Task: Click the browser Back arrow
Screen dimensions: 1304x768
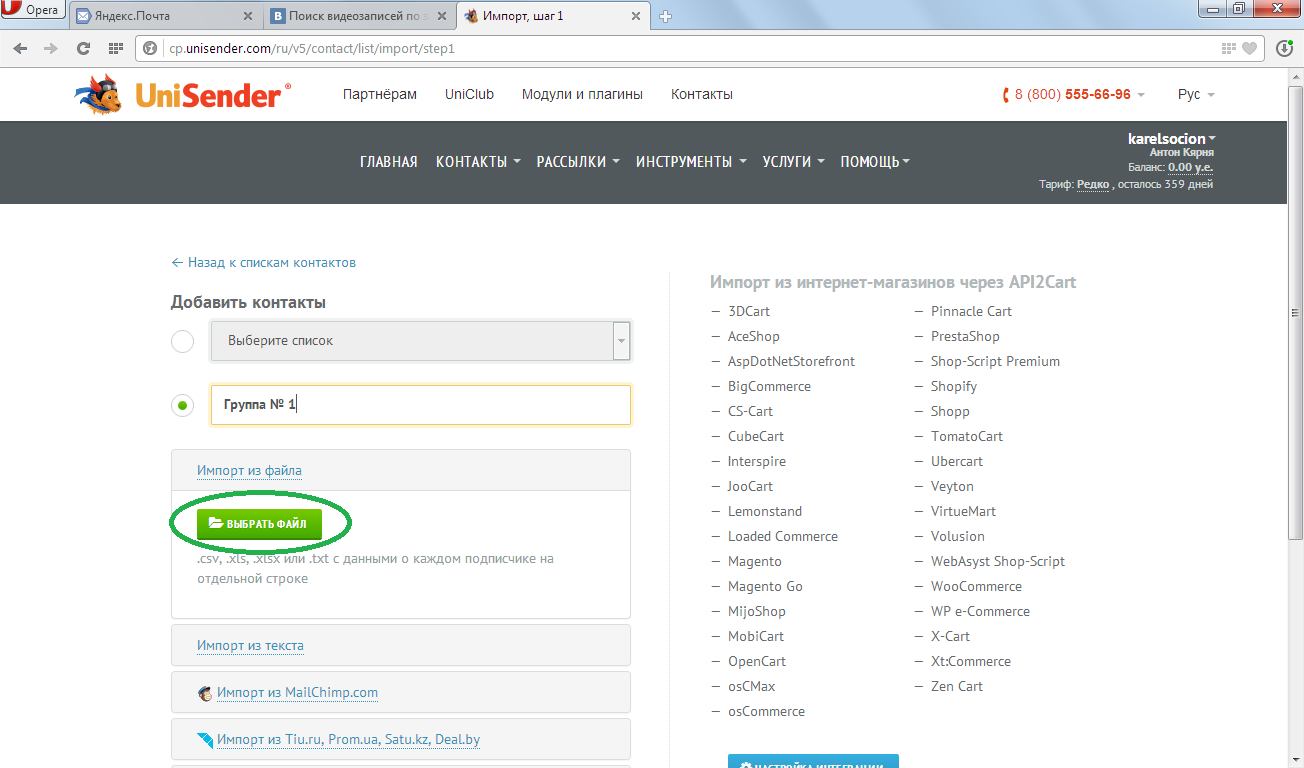Action: pos(21,48)
